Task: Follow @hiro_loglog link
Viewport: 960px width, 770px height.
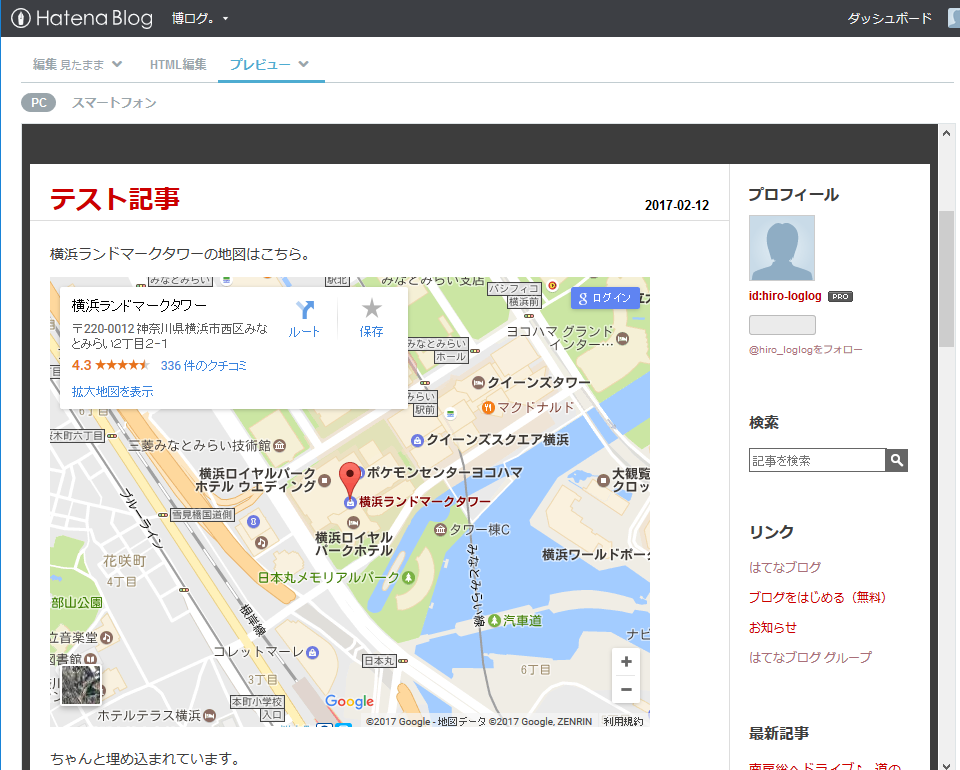Action: point(805,349)
